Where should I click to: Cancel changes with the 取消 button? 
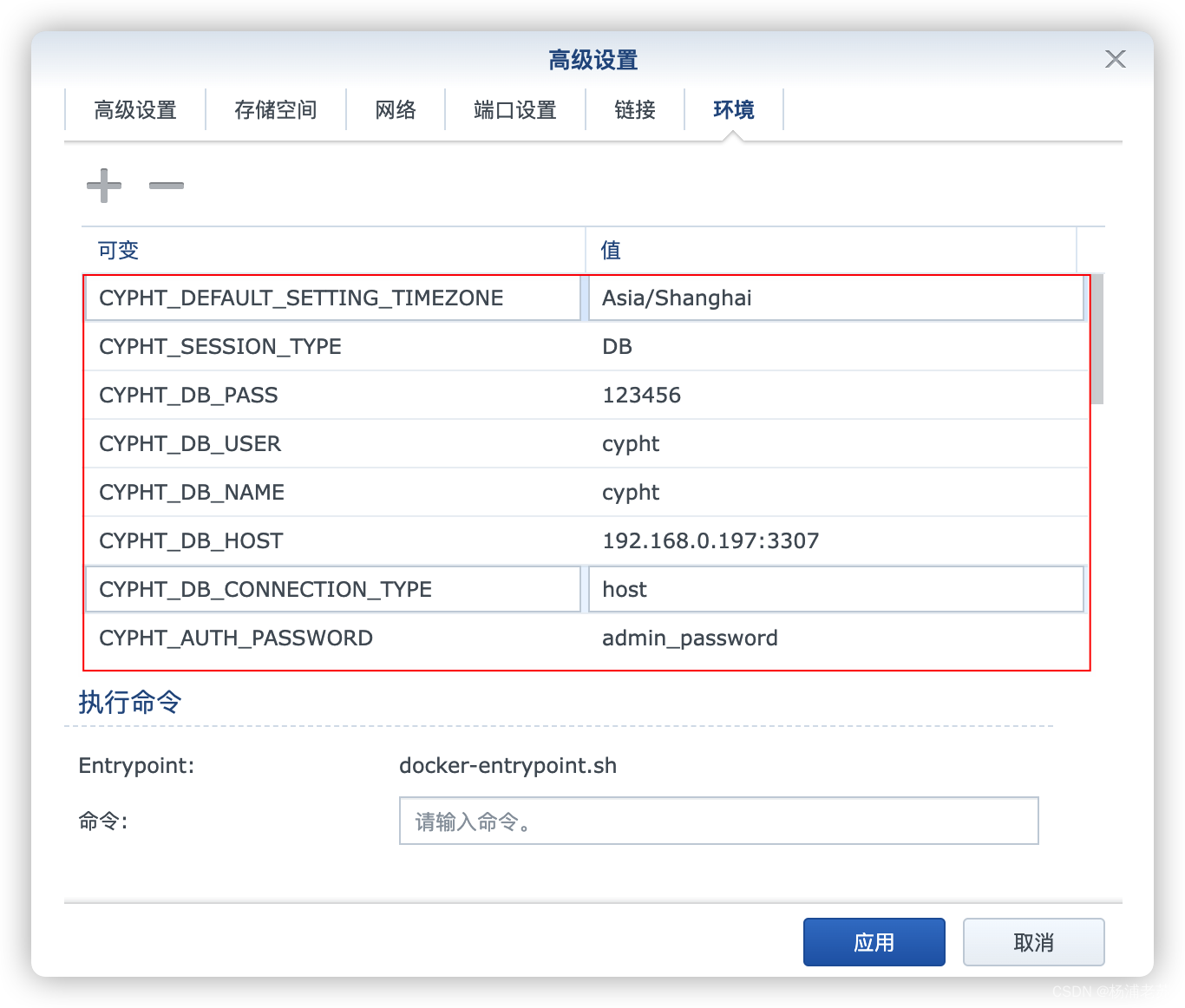tap(1034, 942)
